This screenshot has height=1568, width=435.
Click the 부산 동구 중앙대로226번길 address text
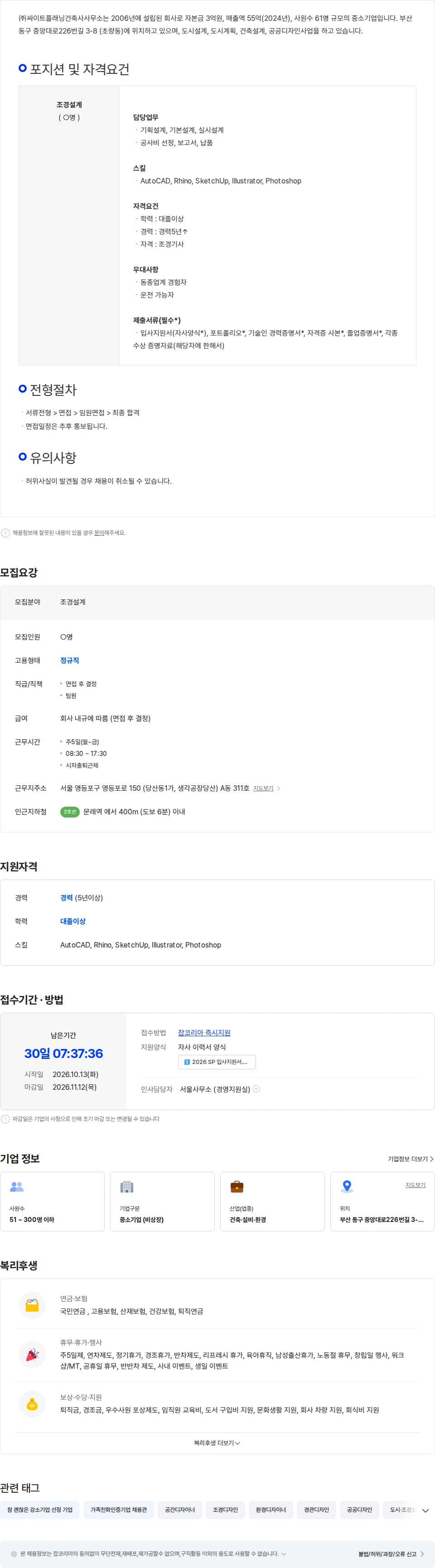pos(382,1220)
